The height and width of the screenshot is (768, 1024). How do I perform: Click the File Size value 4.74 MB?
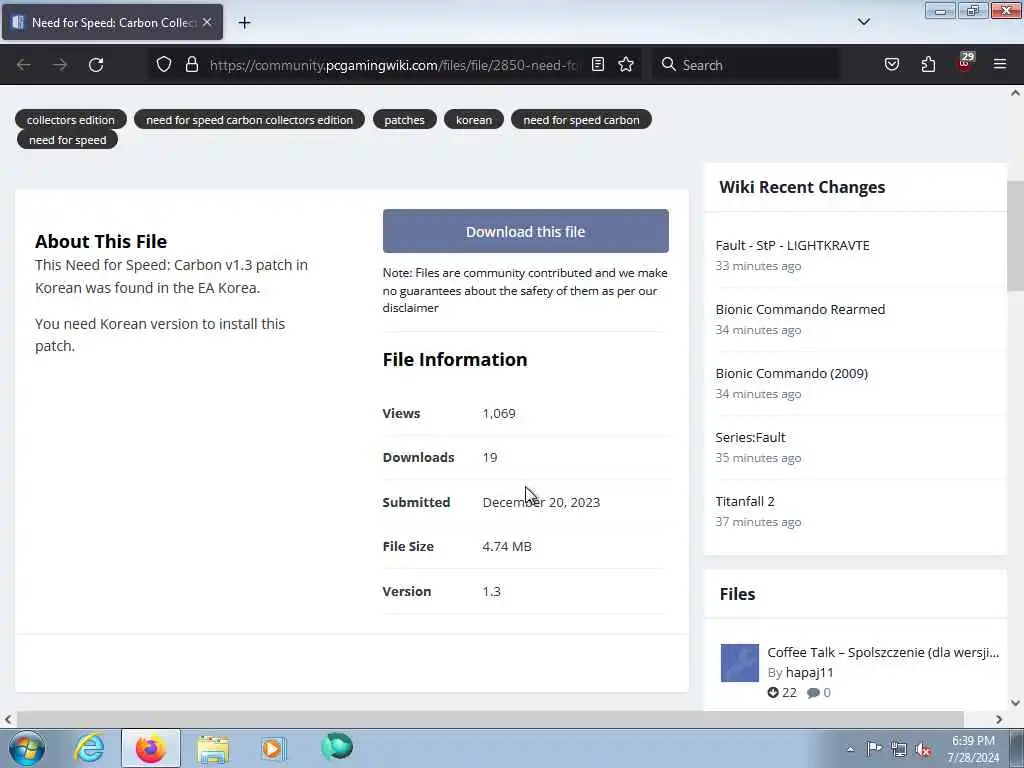(507, 546)
